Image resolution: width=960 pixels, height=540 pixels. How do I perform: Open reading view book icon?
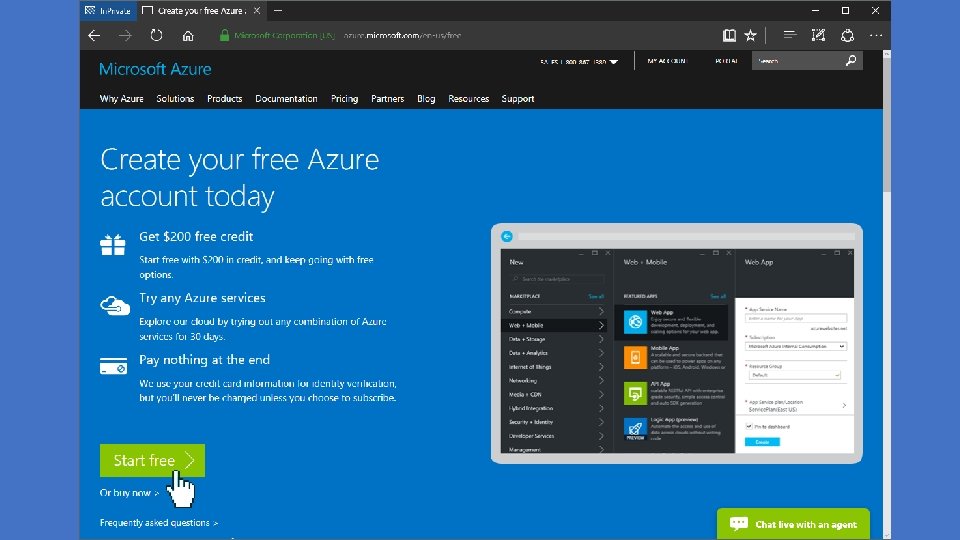click(729, 36)
